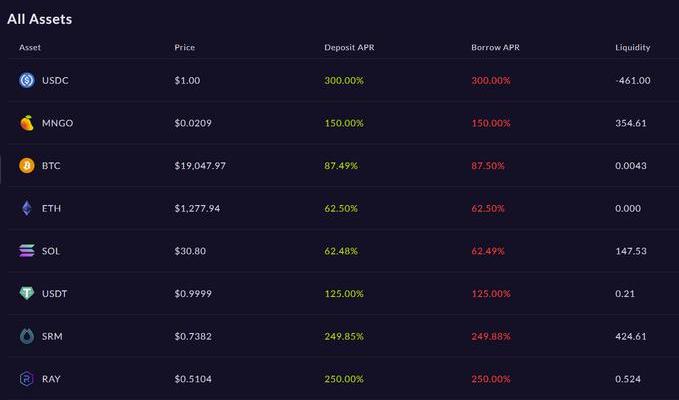
Task: Click the All Assets heading
Action: coord(40,19)
